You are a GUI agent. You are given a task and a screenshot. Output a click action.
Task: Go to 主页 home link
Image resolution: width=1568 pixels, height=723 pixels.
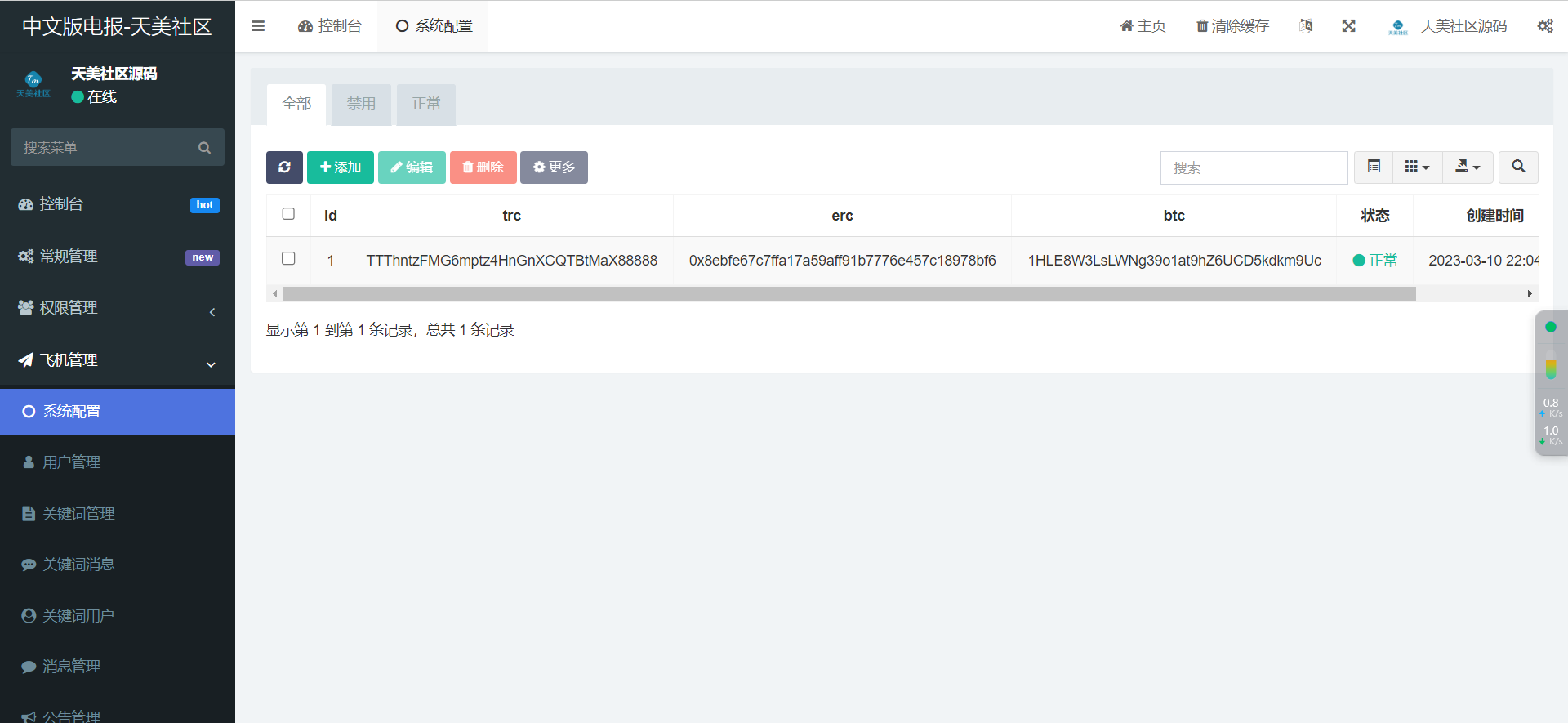[x=1143, y=26]
